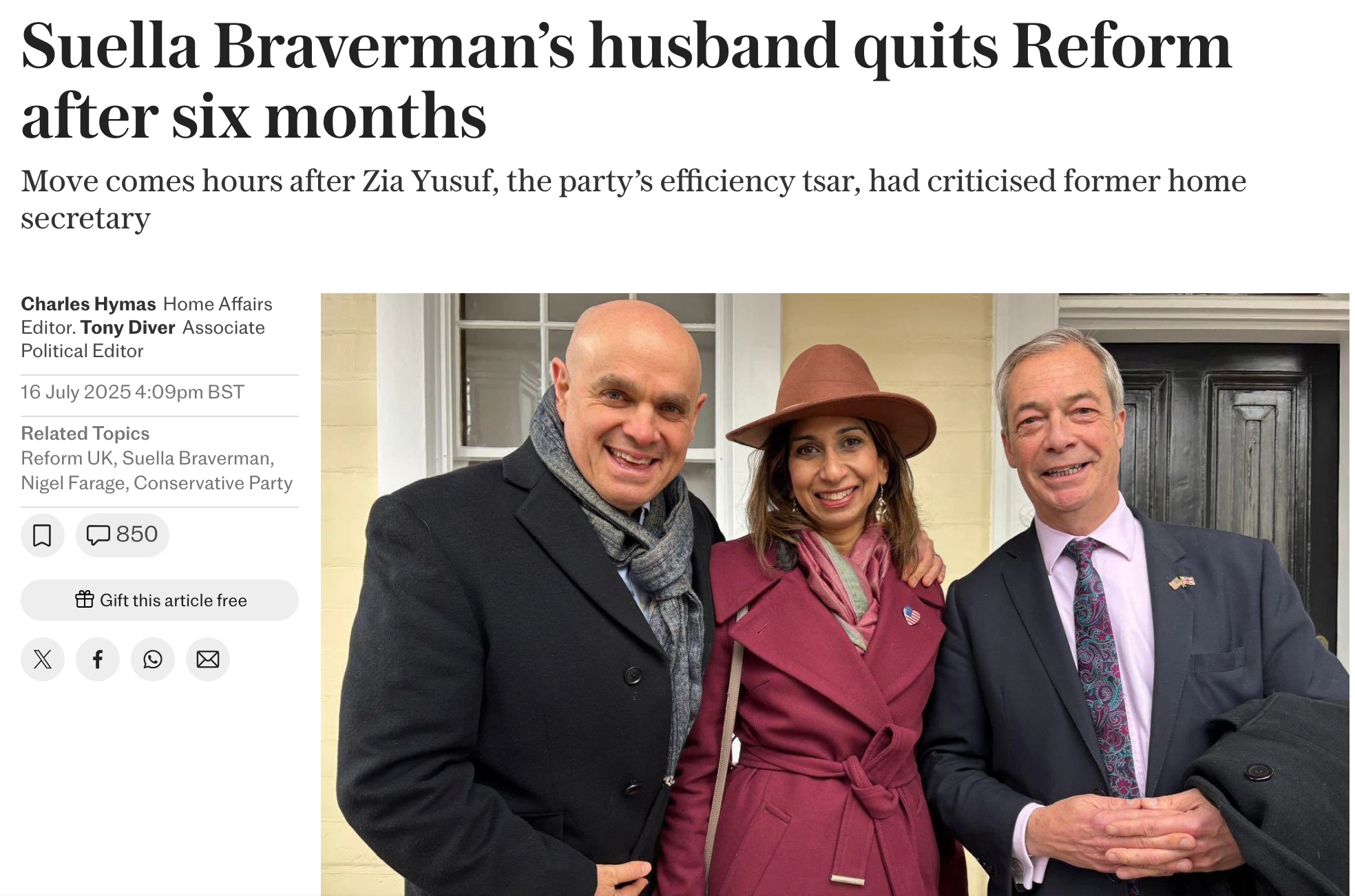
Task: Open author Tony Diver's profile
Action: coord(127,328)
